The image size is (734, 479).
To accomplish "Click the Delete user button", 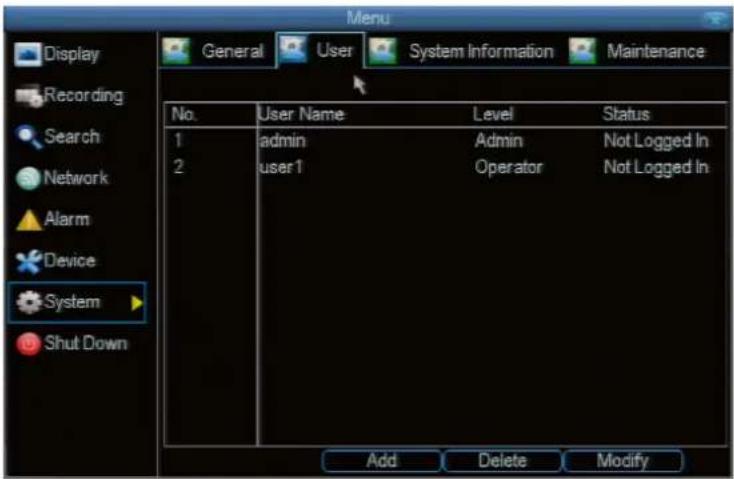I will click(502, 461).
